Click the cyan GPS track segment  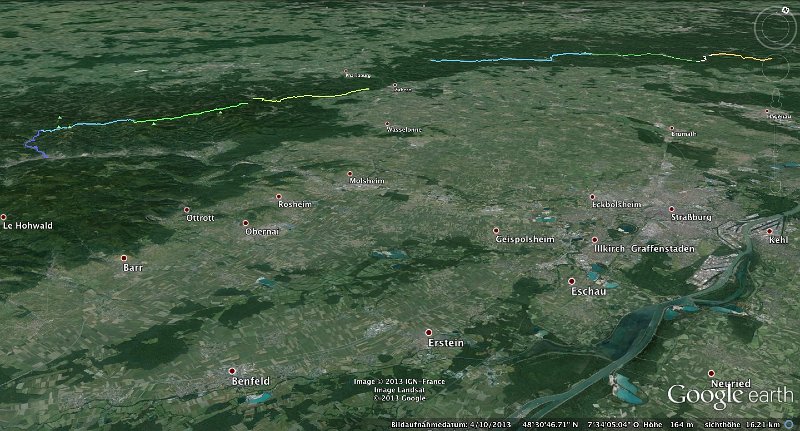click(490, 61)
